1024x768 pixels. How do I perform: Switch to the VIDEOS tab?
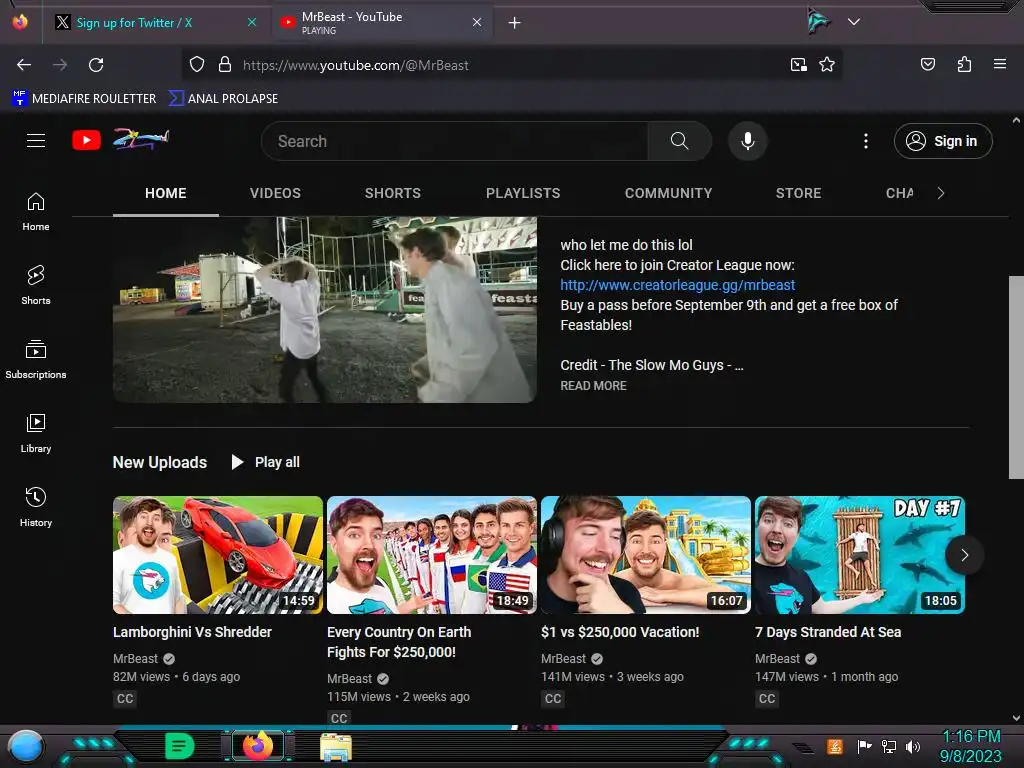point(275,193)
